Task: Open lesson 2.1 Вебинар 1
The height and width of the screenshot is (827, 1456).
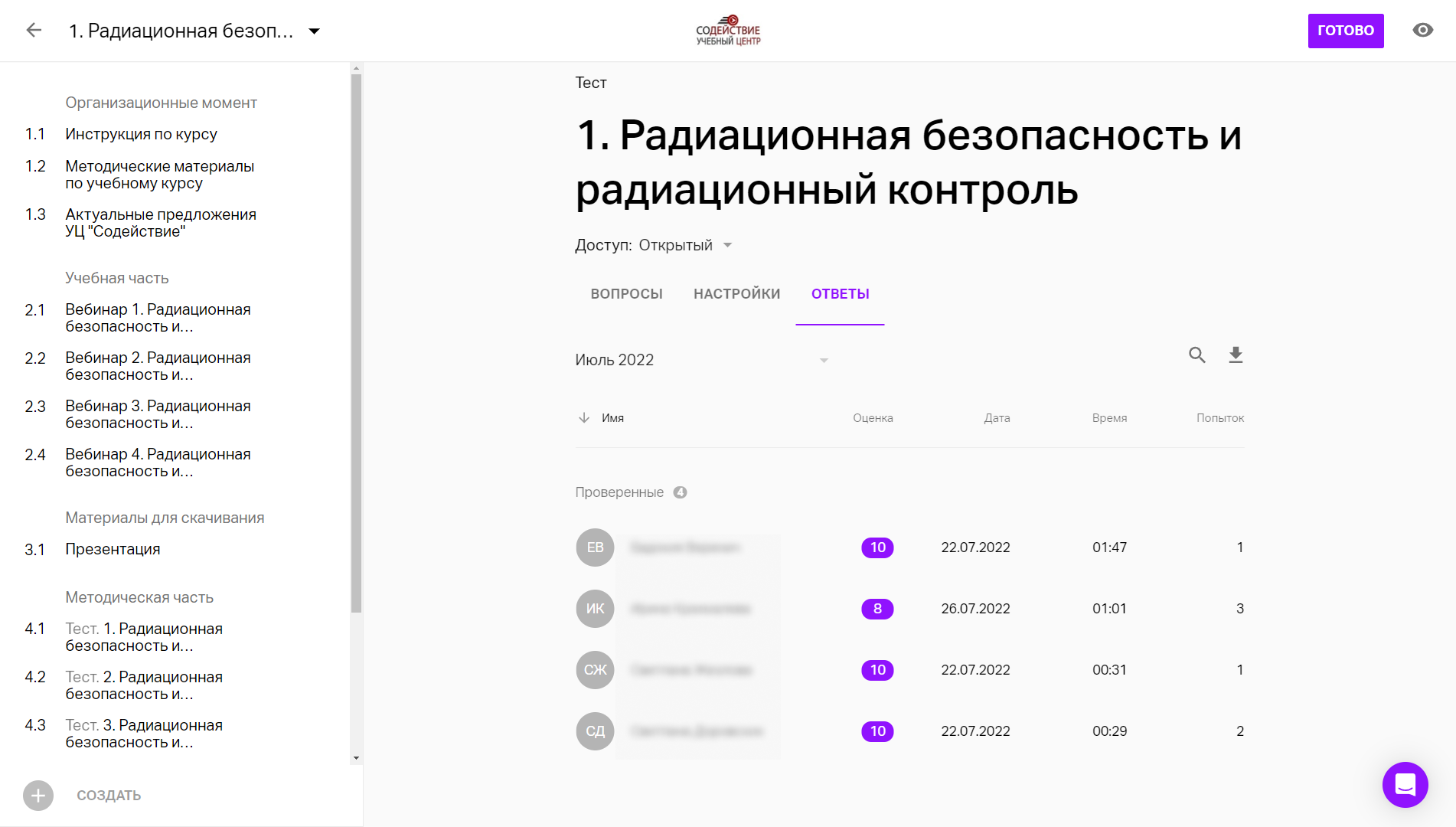Action: 158,318
